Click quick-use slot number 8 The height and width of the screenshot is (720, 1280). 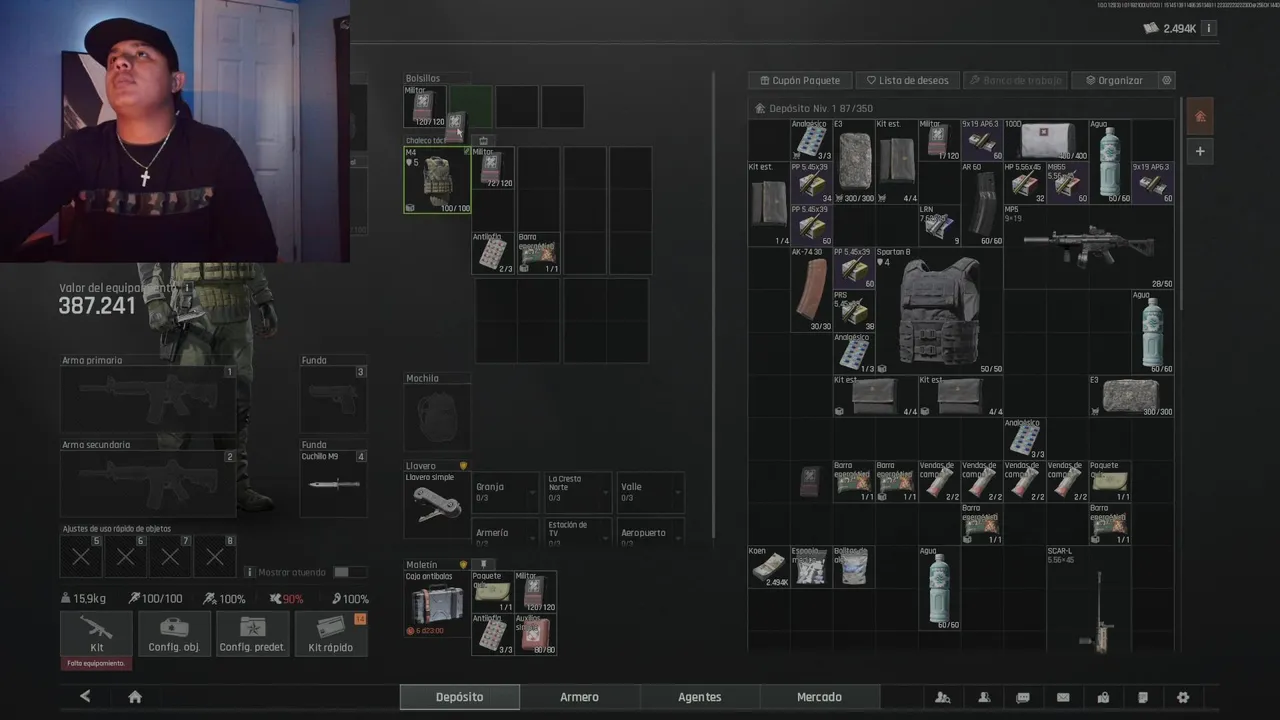point(215,557)
